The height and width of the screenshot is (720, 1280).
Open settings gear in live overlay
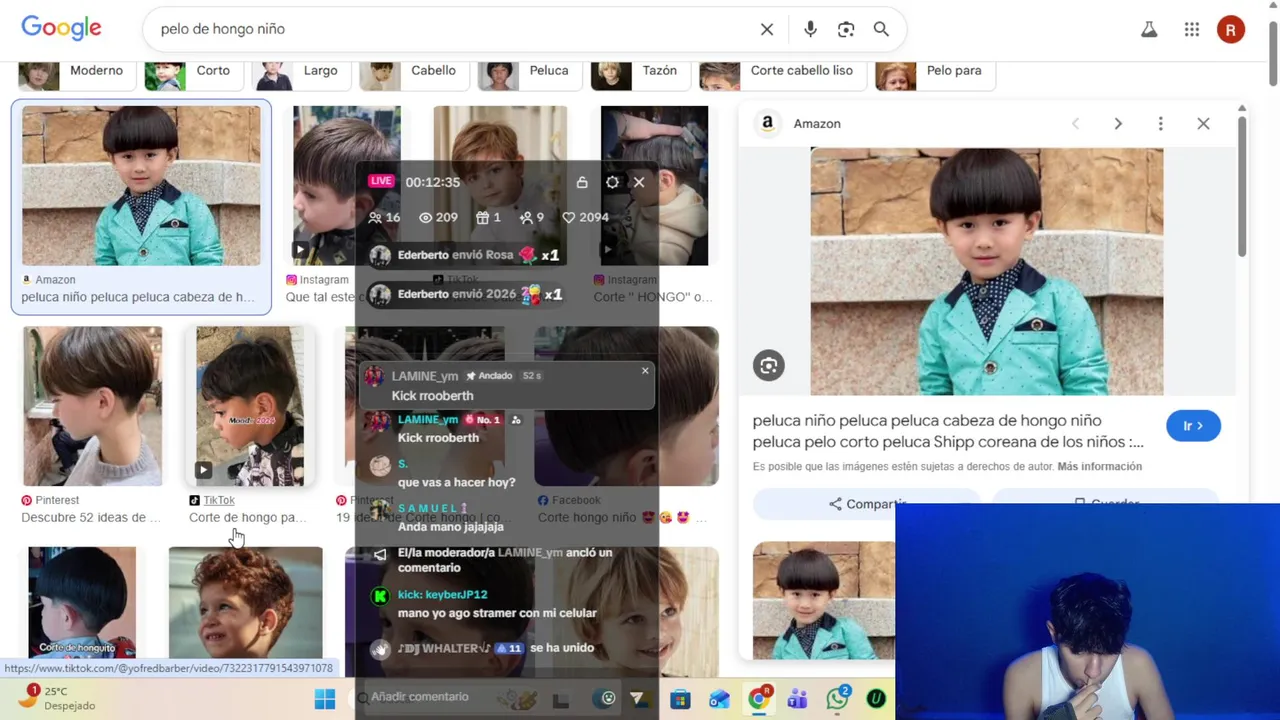pos(612,182)
